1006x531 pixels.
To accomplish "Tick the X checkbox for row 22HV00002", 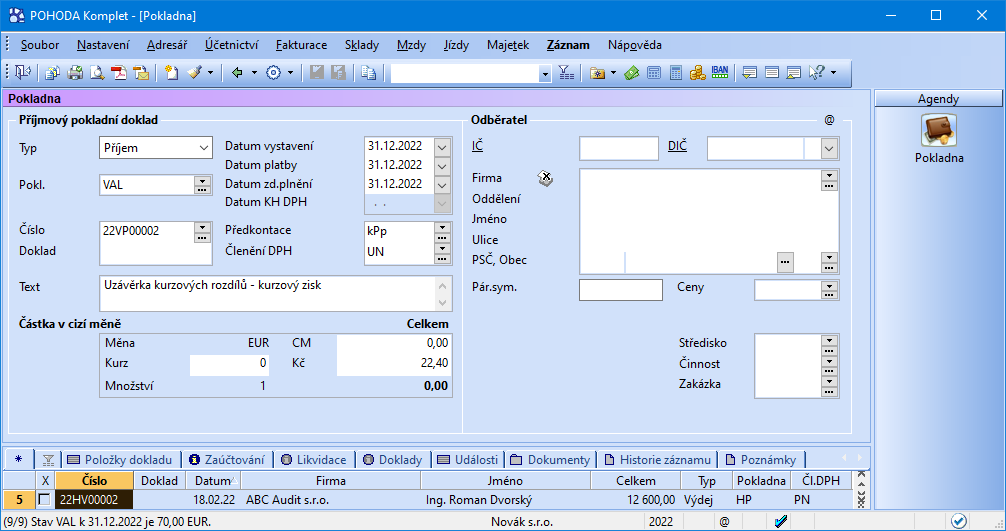I will coord(44,500).
